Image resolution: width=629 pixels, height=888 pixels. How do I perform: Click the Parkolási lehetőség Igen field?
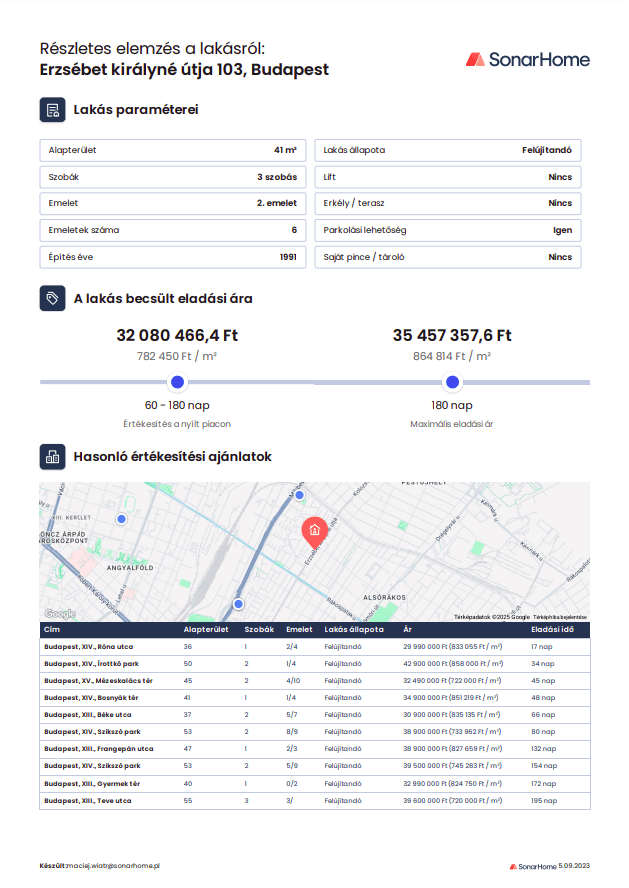click(447, 230)
